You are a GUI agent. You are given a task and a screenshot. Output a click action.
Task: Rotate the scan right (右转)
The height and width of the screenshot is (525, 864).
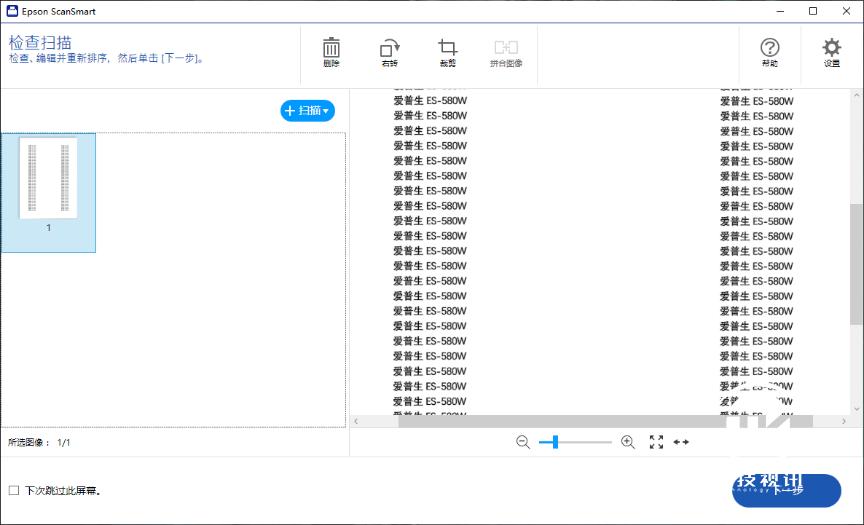(390, 52)
